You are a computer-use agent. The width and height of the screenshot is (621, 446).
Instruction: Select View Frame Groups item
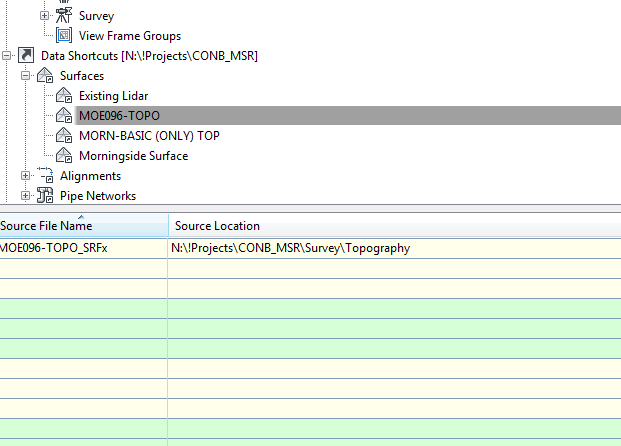(130, 36)
